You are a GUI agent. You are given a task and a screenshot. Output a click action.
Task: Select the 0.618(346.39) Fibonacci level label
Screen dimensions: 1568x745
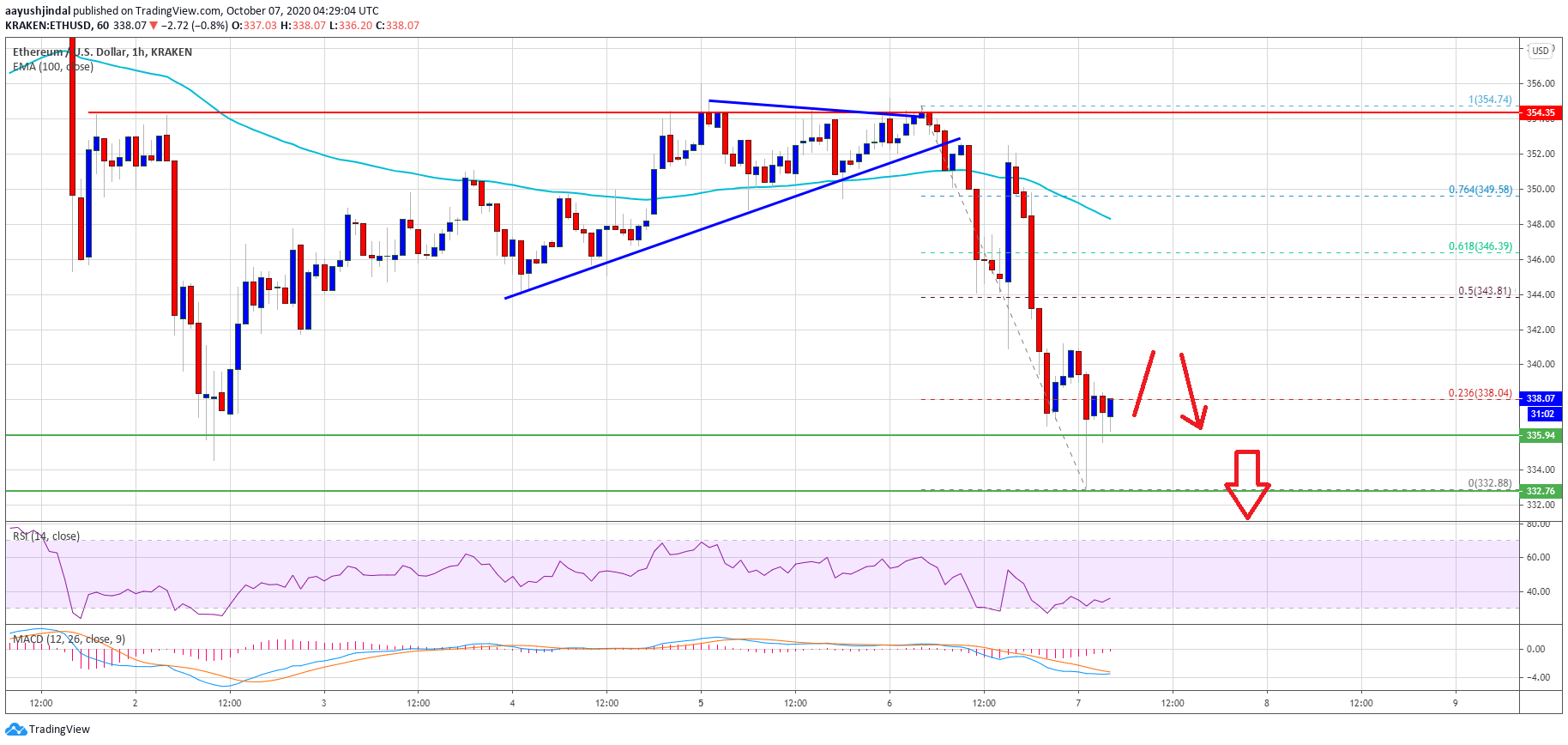pyautogui.click(x=1480, y=246)
